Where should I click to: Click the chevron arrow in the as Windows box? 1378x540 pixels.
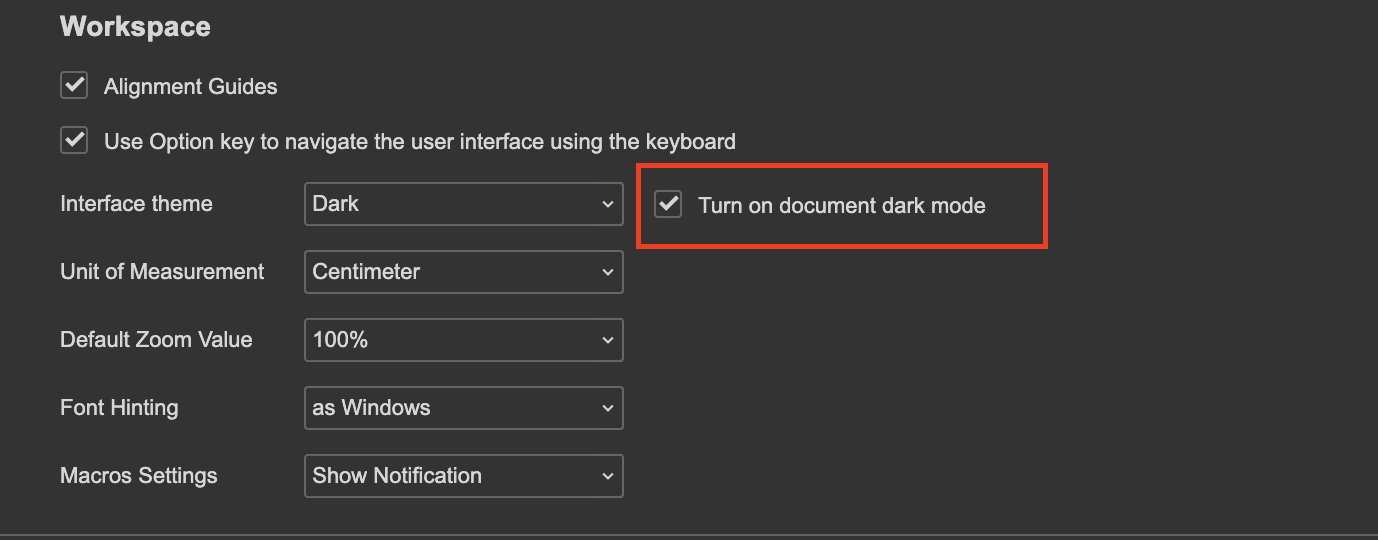pos(607,409)
